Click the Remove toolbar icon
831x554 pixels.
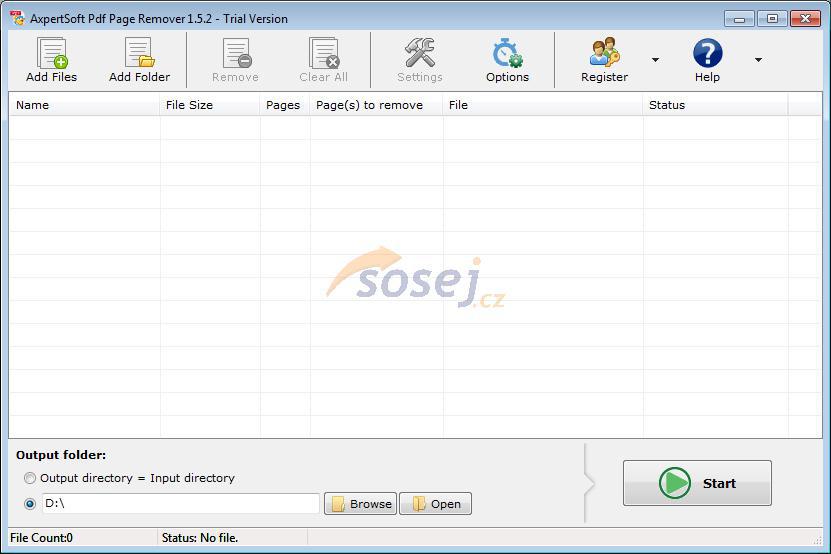point(236,53)
